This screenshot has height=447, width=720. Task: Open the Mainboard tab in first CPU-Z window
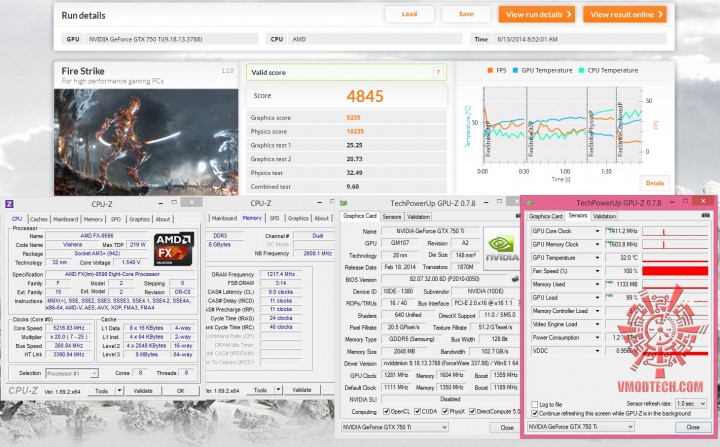[x=65, y=219]
